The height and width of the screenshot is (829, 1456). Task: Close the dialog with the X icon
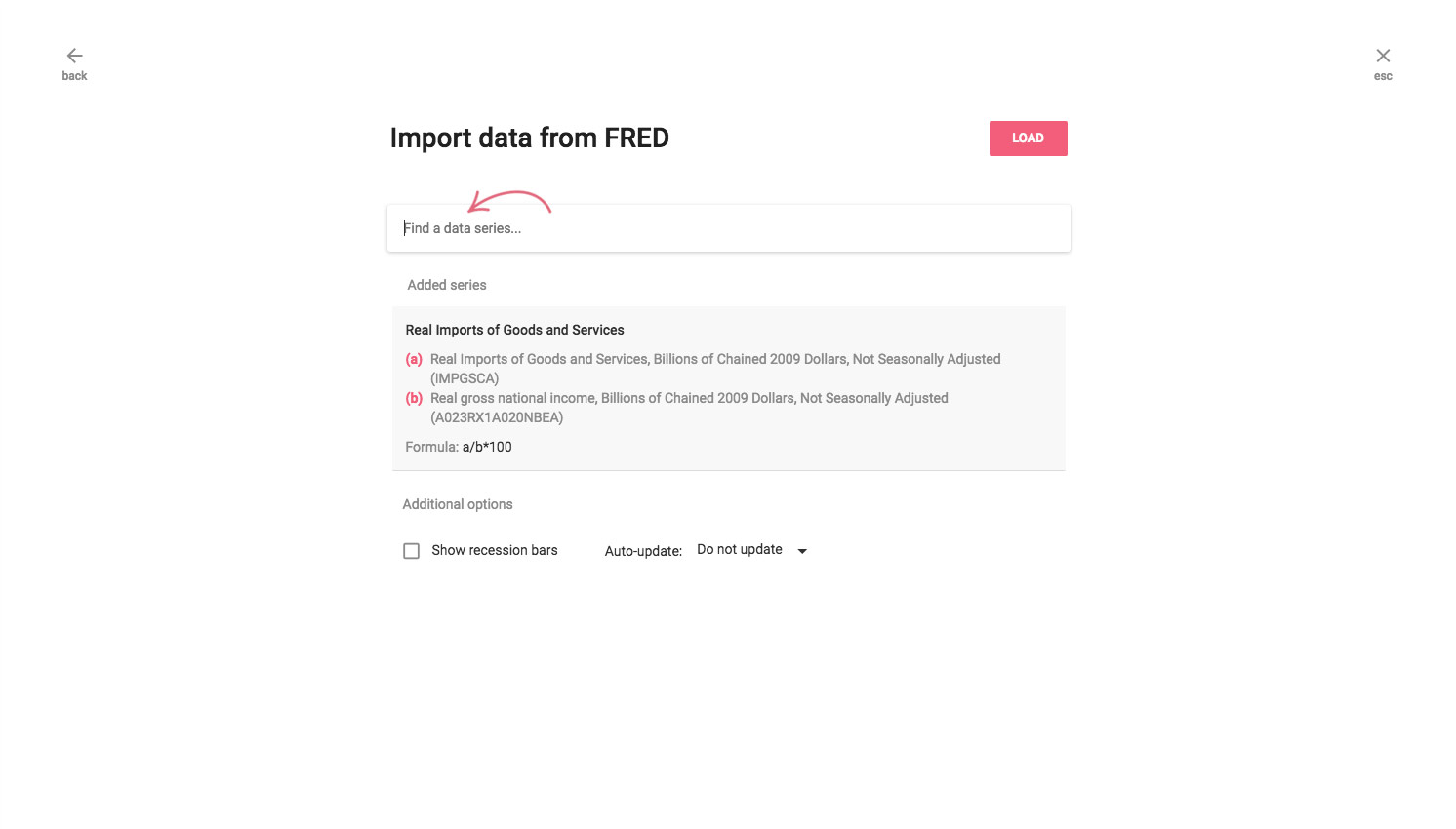point(1383,56)
